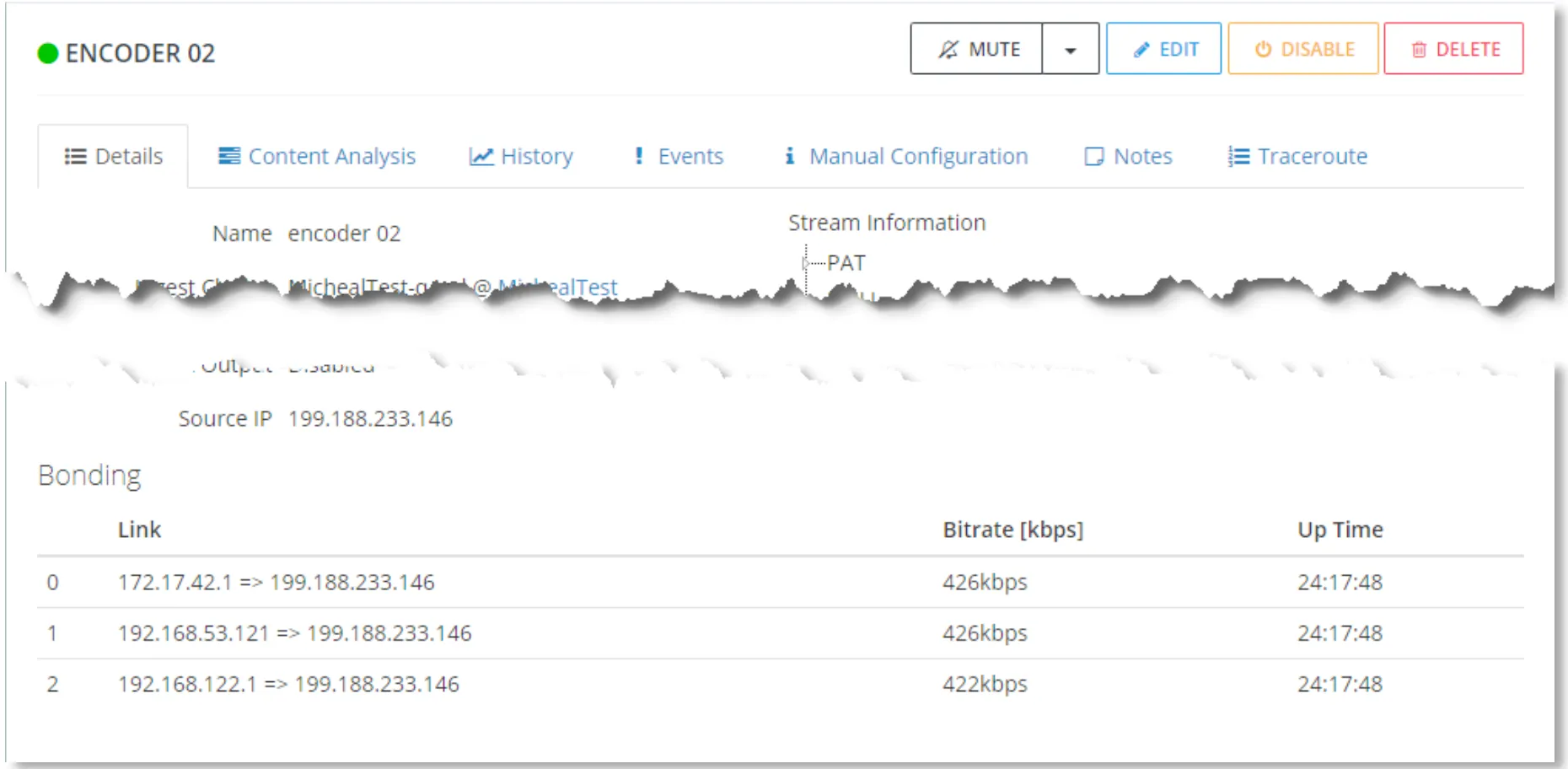This screenshot has width=1568, height=769.
Task: Select the PAT tree item
Action: (846, 263)
